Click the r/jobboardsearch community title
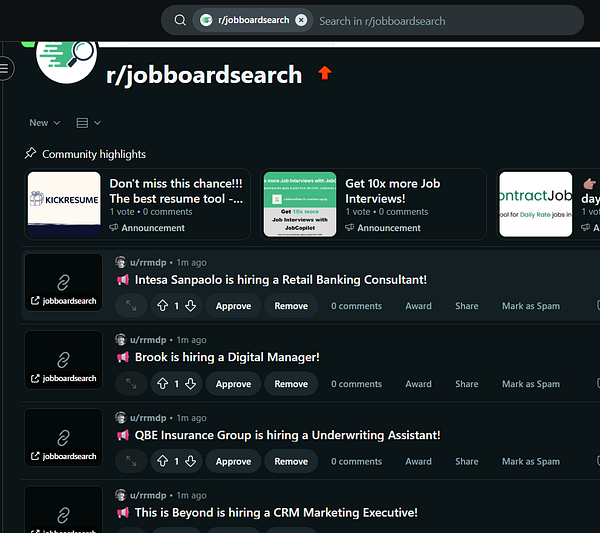 coord(204,74)
